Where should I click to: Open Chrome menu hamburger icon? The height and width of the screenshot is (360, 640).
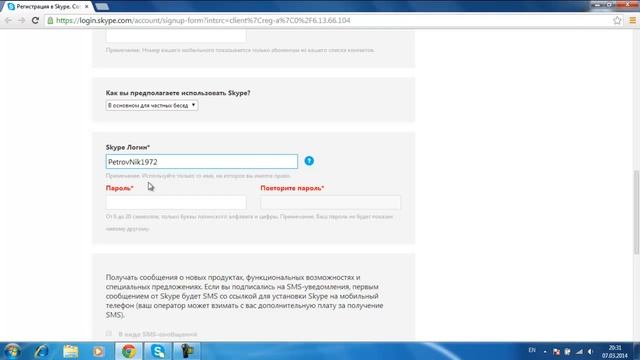pos(632,20)
